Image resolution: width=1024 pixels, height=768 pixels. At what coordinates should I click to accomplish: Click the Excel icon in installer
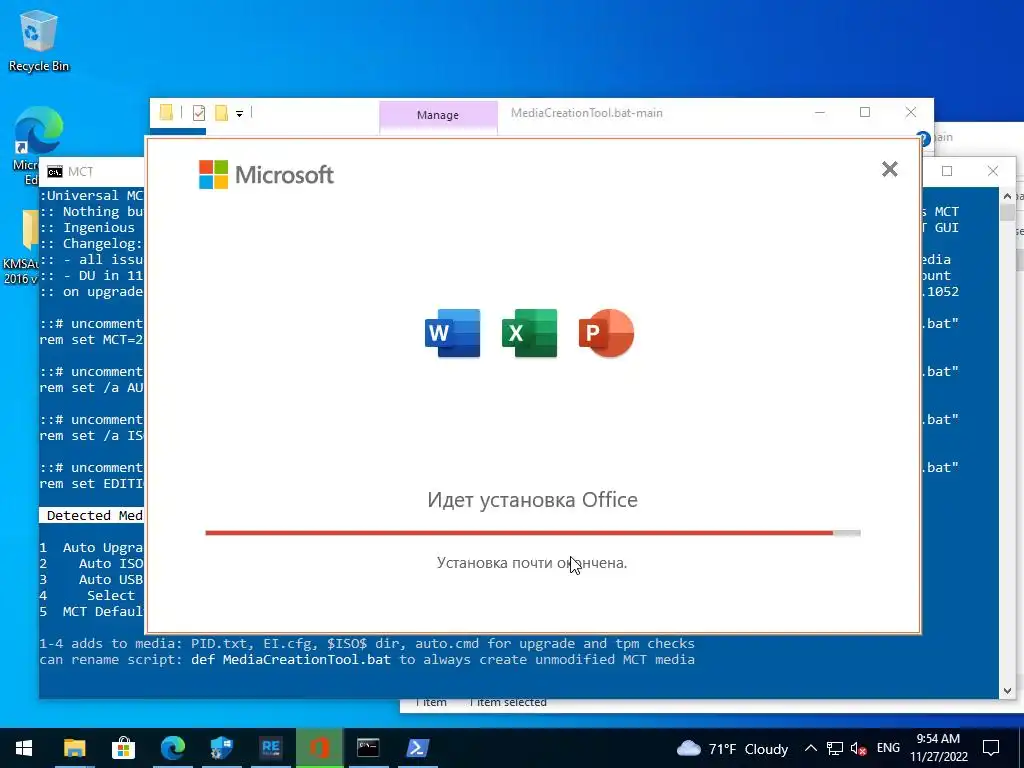point(530,333)
